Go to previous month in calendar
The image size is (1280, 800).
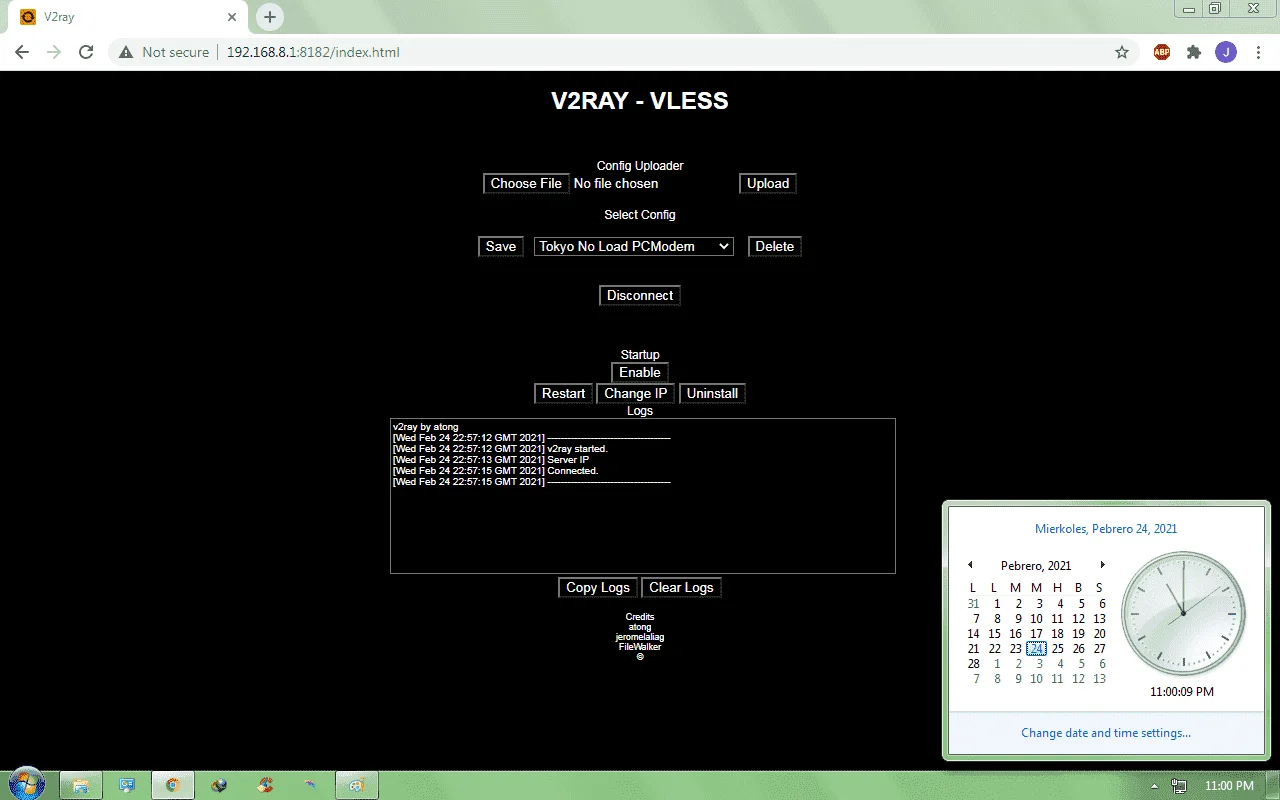[969, 565]
